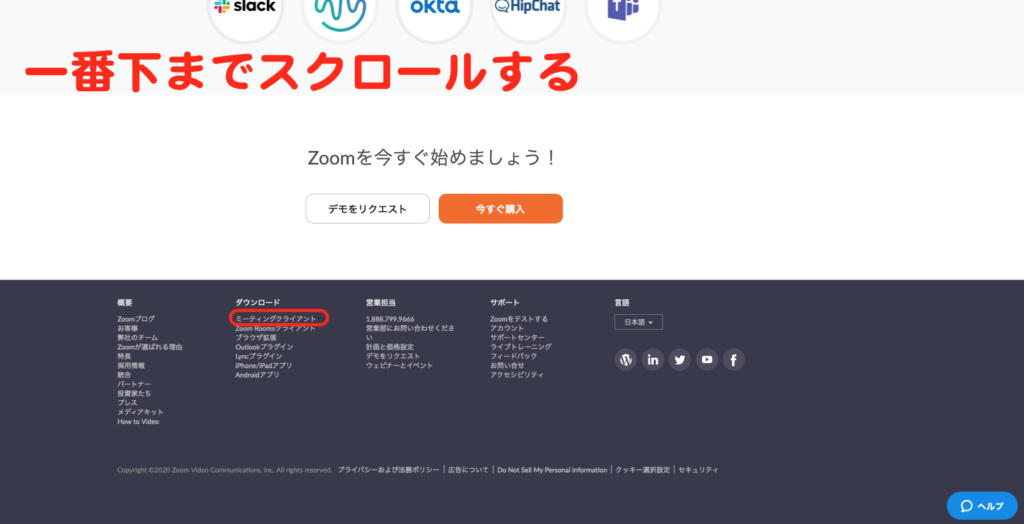Open the Twitter social icon
The width and height of the screenshot is (1024, 524).
click(680, 359)
